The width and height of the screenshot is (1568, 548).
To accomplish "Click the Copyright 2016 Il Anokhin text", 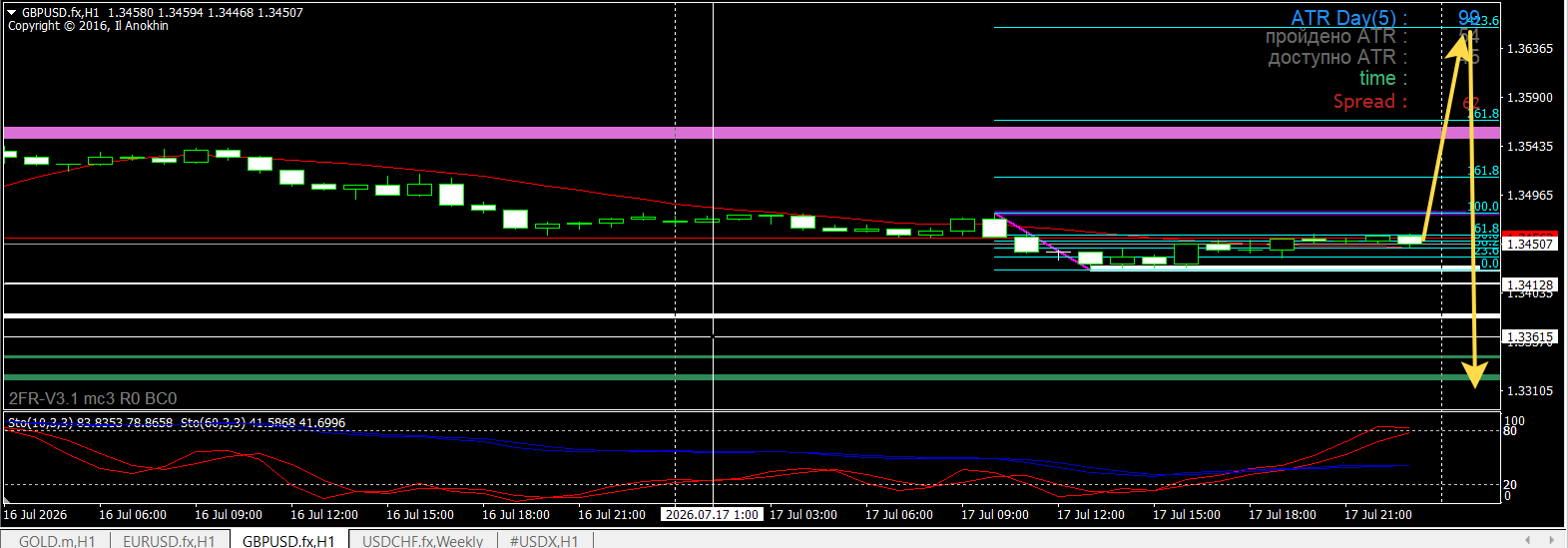I will tap(88, 26).
